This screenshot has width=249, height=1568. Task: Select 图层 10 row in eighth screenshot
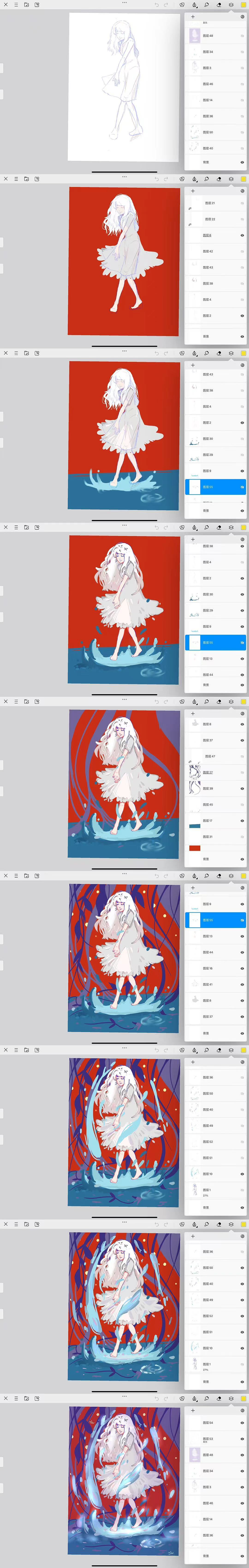tap(216, 1348)
